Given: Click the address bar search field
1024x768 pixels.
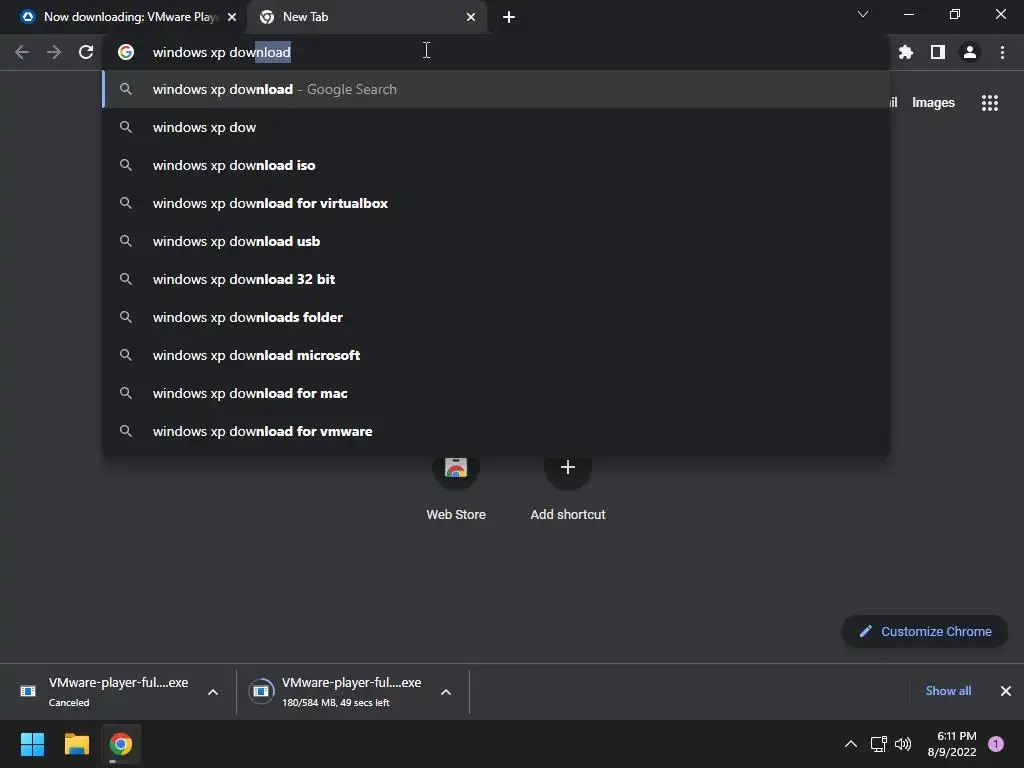Looking at the screenshot, I should (496, 52).
